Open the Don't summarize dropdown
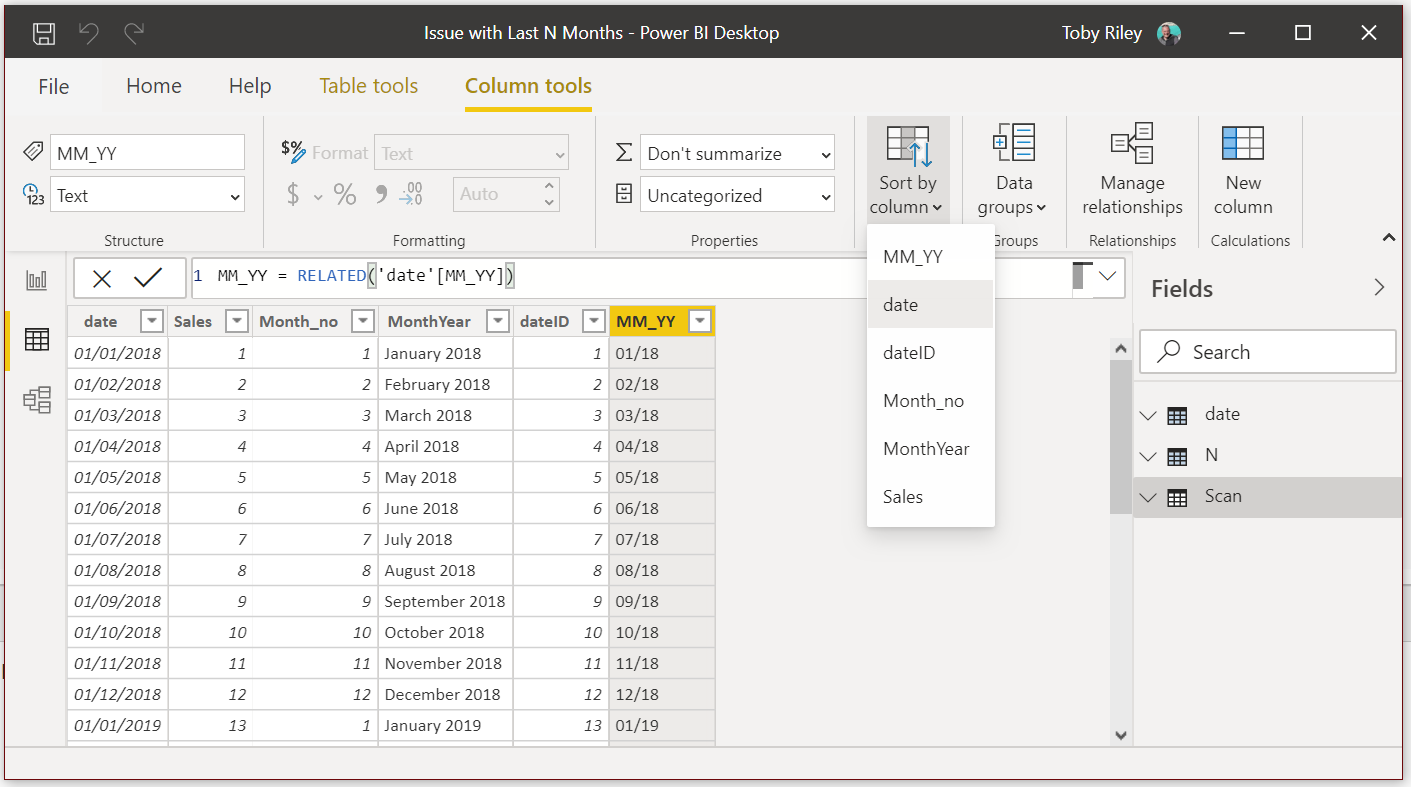Screen dimensions: 1411x787 (x=737, y=154)
